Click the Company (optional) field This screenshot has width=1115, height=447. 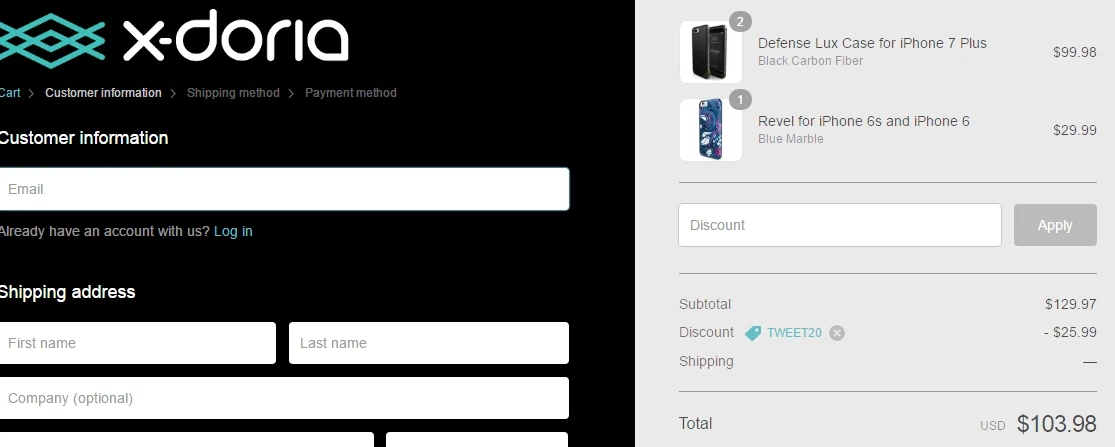tap(284, 398)
